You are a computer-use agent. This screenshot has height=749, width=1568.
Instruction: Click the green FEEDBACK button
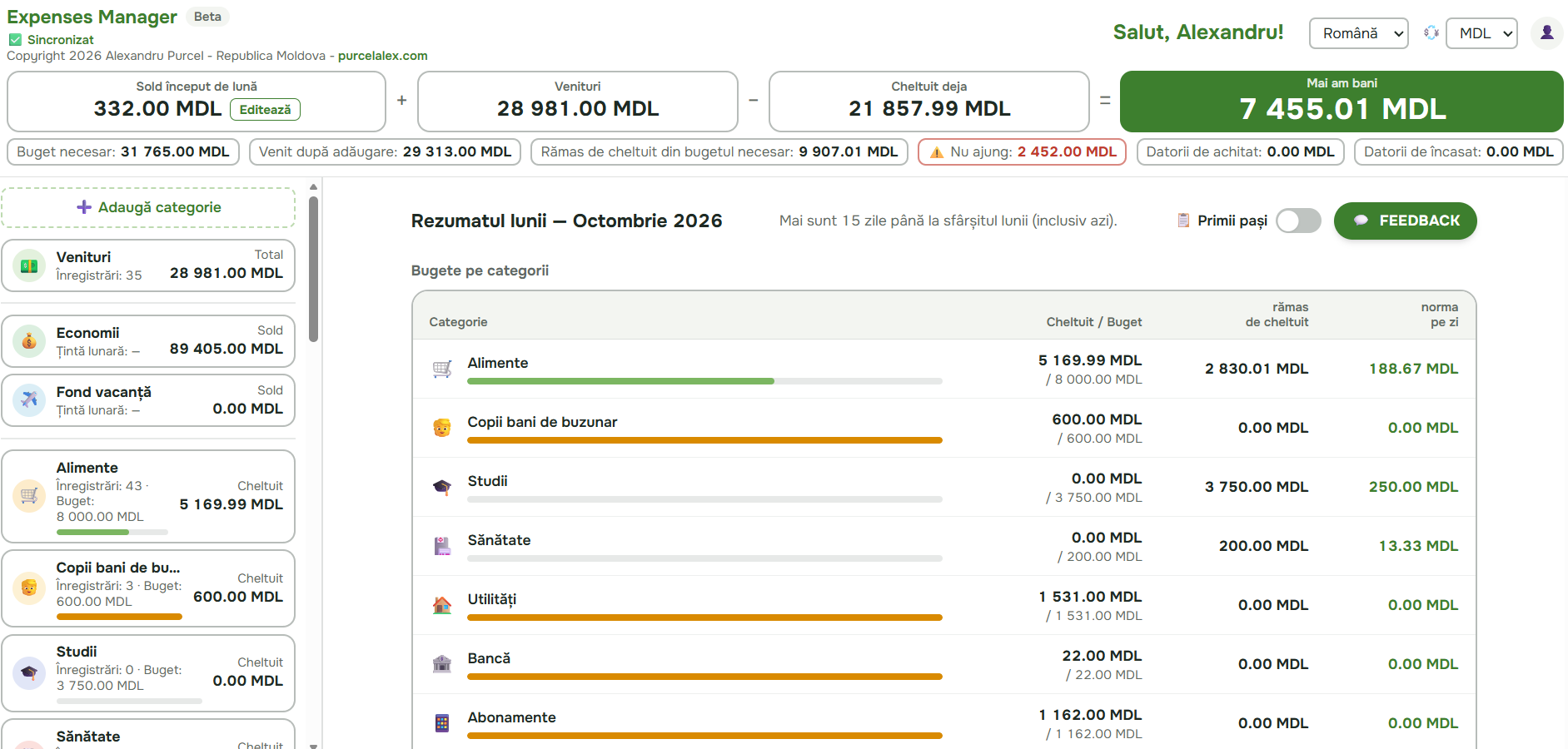(x=1406, y=221)
